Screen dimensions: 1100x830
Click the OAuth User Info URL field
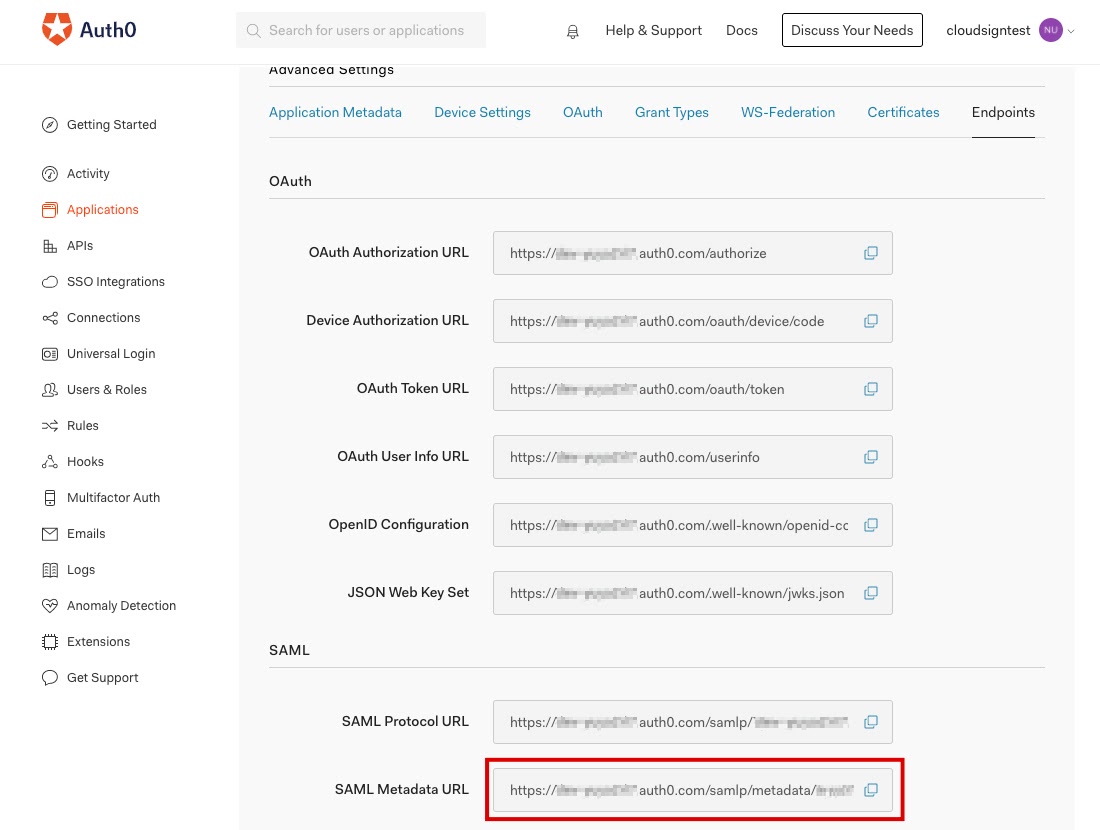point(692,457)
